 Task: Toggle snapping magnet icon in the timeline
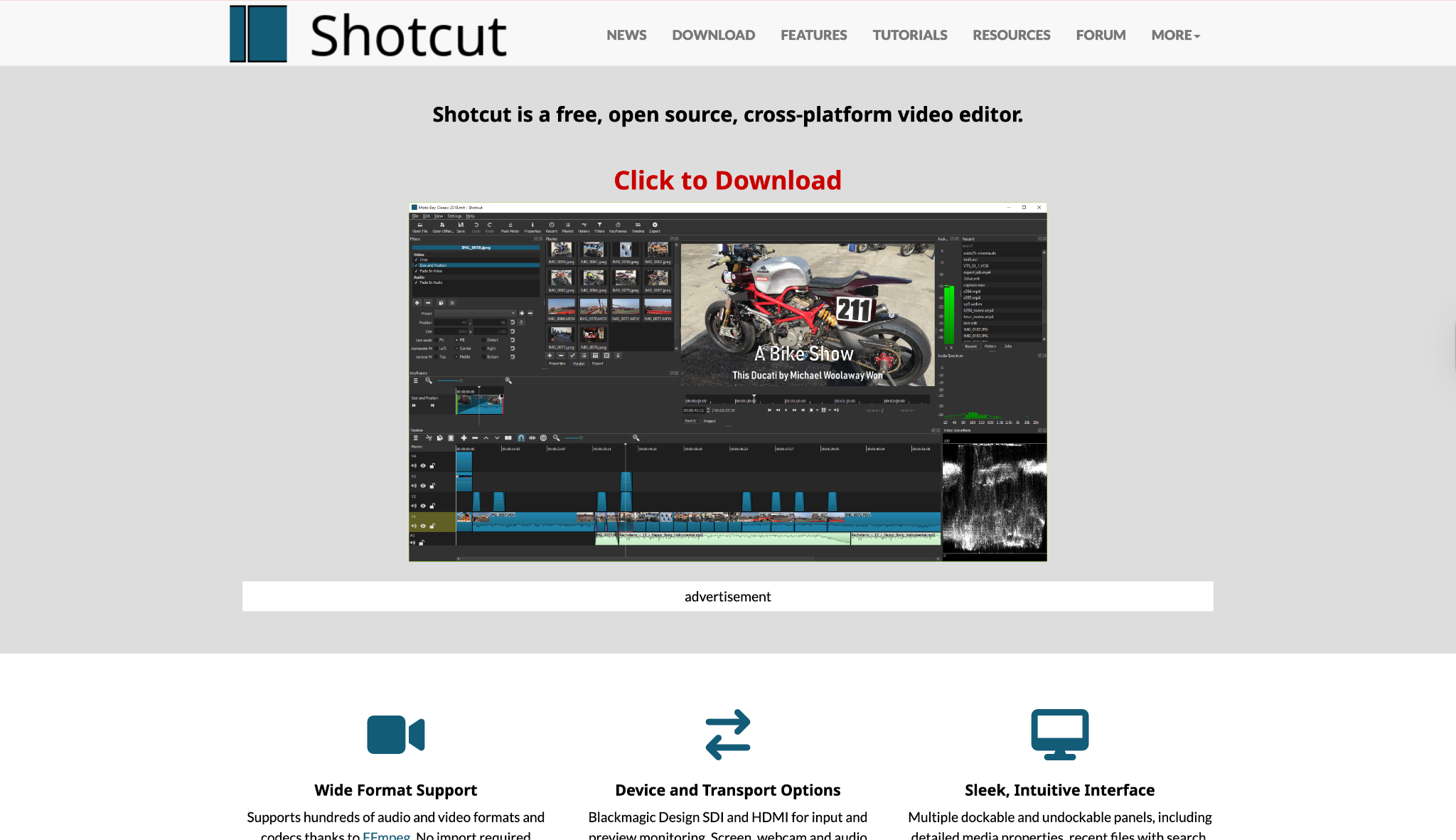(520, 438)
